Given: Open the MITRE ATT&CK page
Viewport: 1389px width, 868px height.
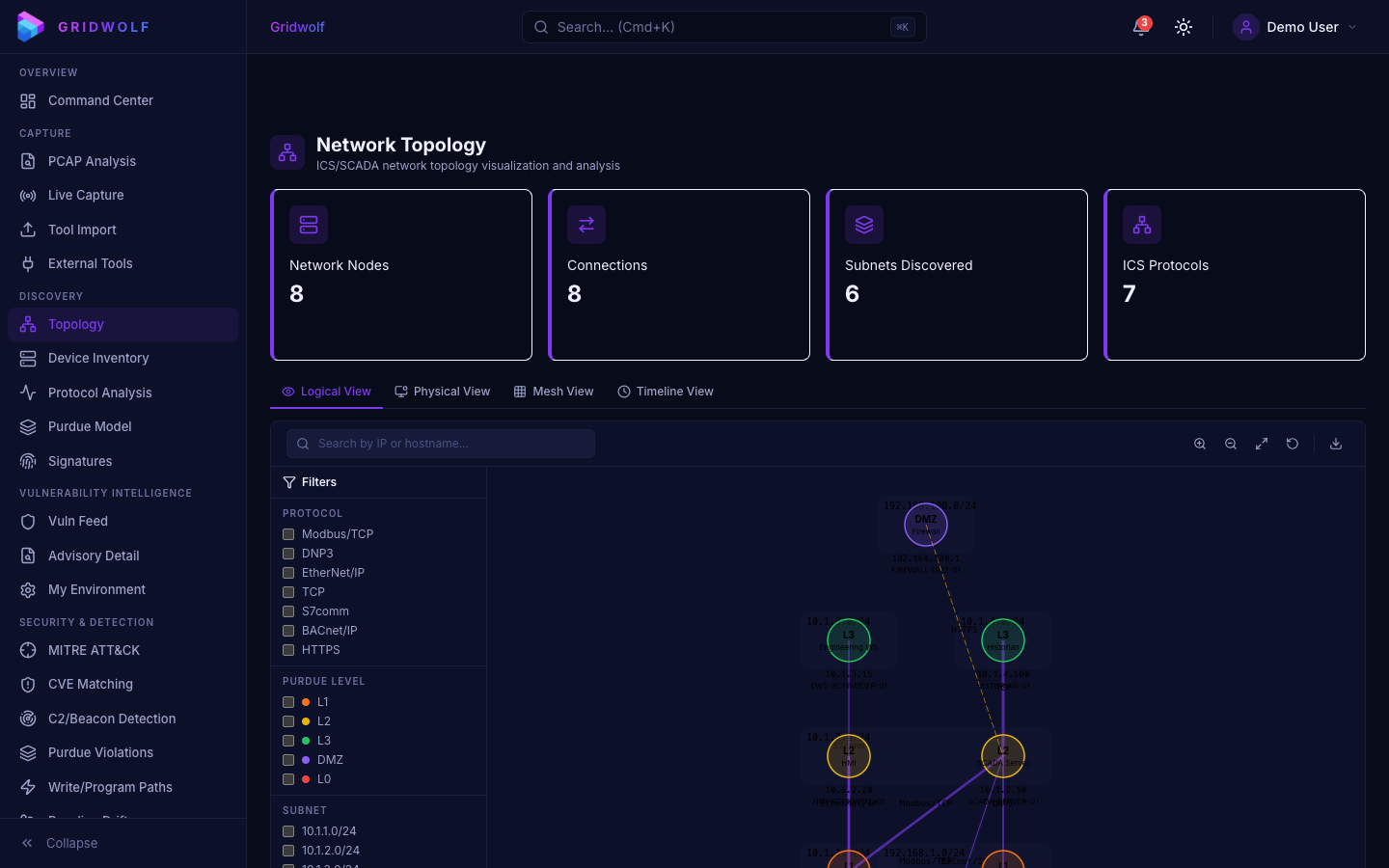Looking at the screenshot, I should tap(94, 650).
